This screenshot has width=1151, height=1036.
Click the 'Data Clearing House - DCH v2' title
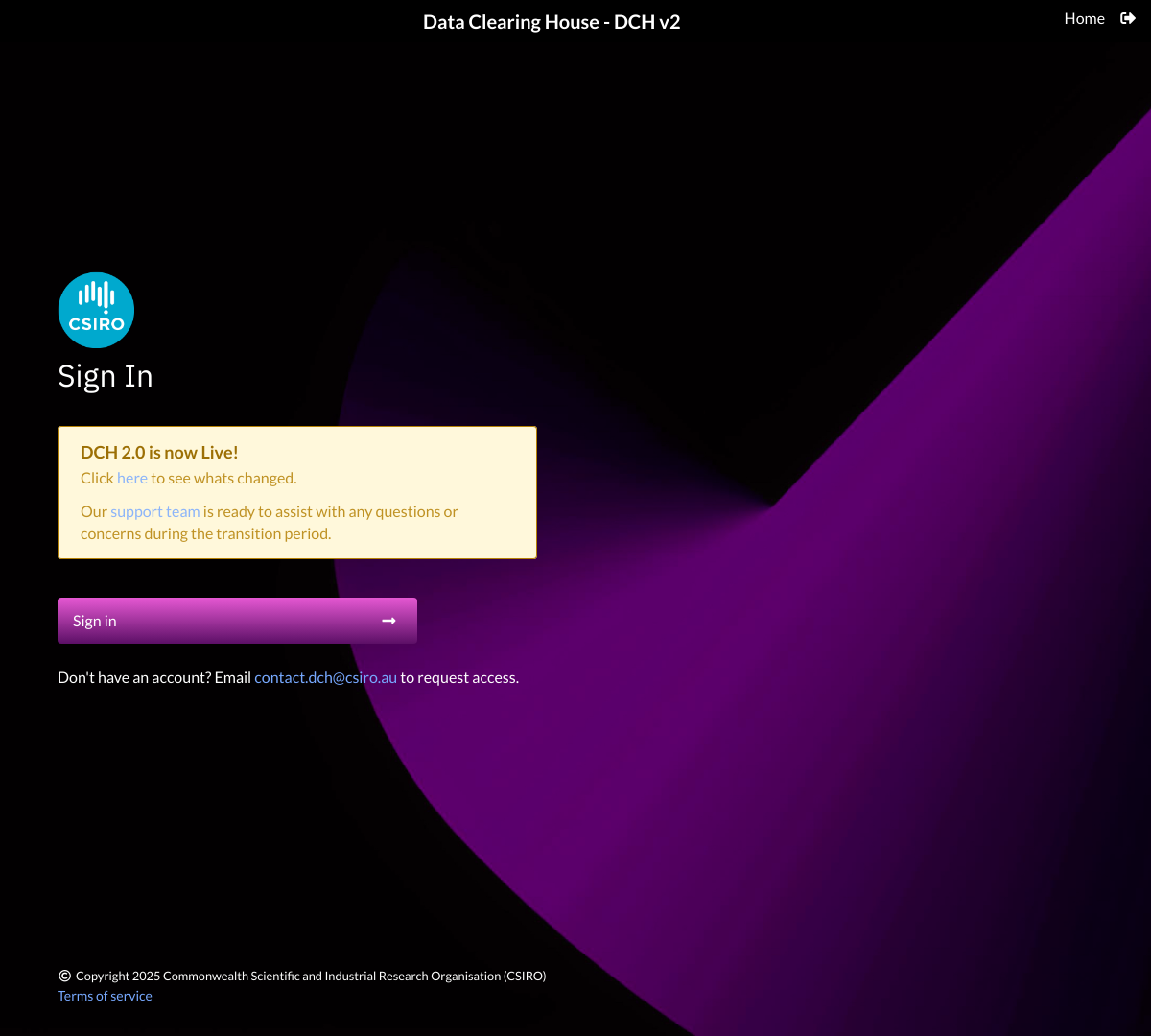[552, 22]
